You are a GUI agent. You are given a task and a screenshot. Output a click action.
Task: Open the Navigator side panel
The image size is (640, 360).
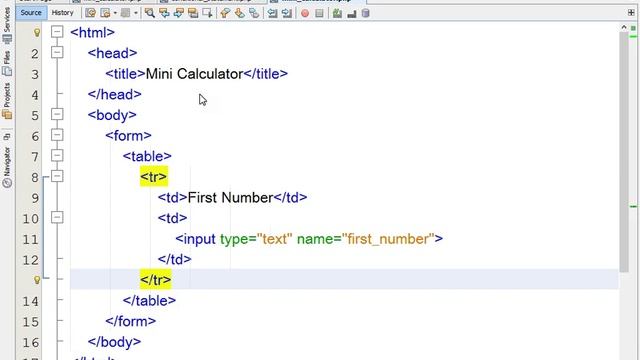(7, 167)
